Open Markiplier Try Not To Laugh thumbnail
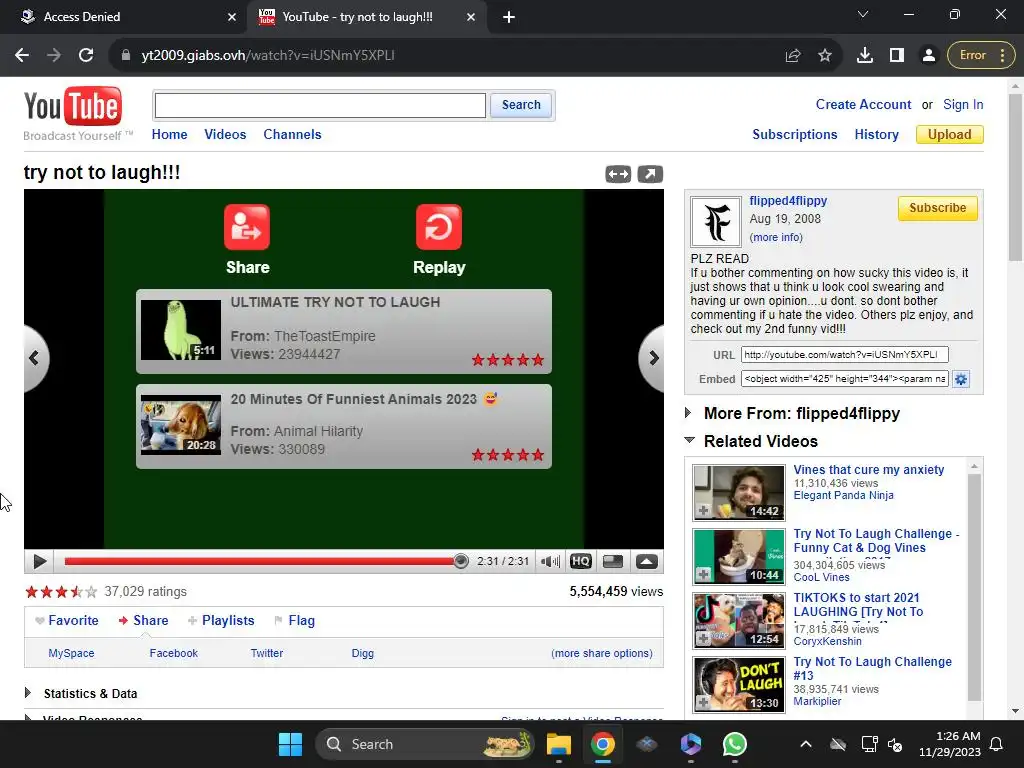The height and width of the screenshot is (768, 1024). click(x=739, y=684)
